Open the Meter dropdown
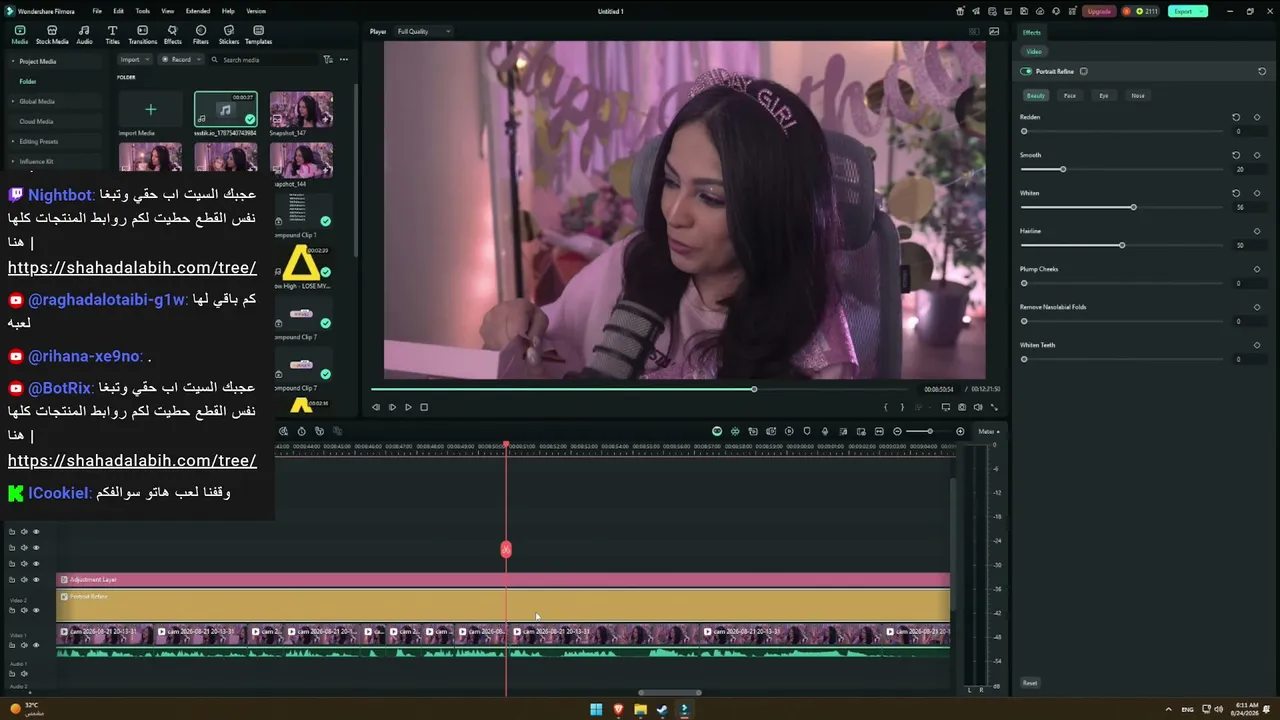 point(989,431)
